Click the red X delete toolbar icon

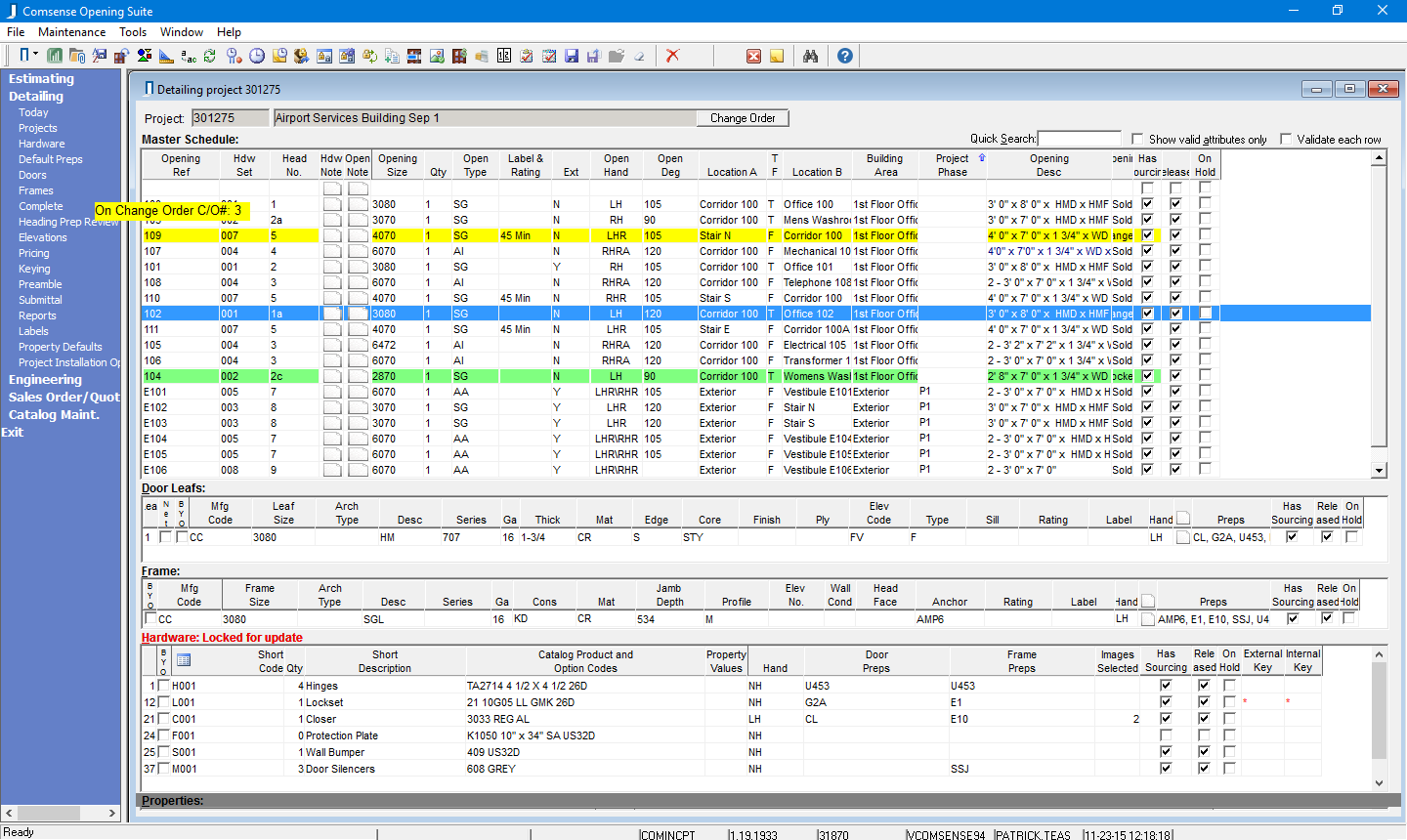pos(672,56)
